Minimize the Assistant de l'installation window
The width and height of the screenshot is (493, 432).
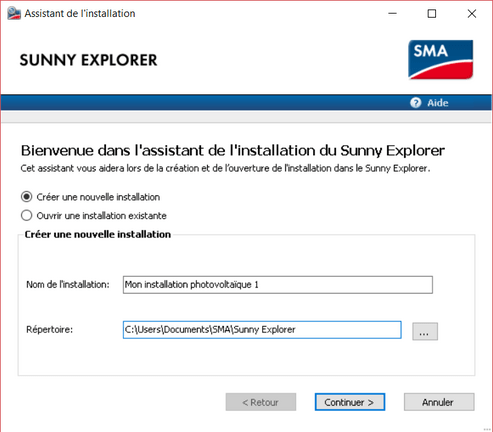(393, 13)
